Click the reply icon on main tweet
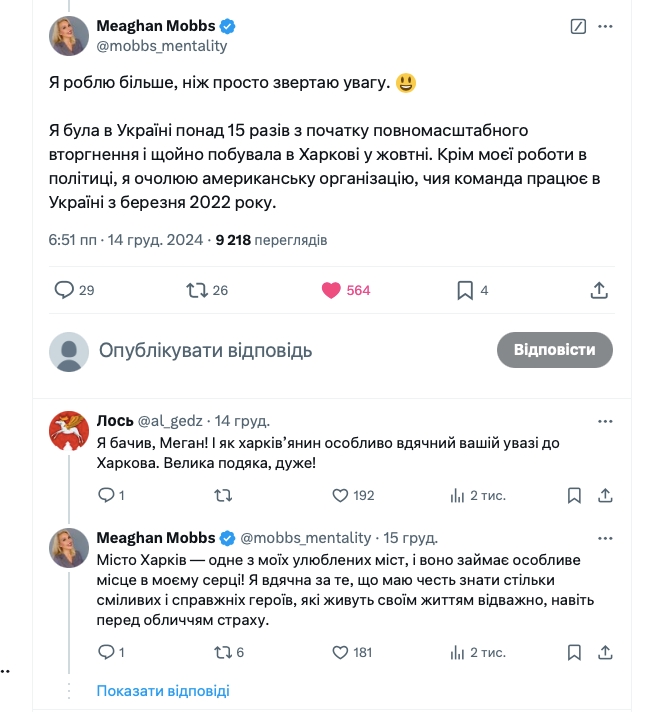Viewport: 648px width, 712px height. tap(64, 290)
